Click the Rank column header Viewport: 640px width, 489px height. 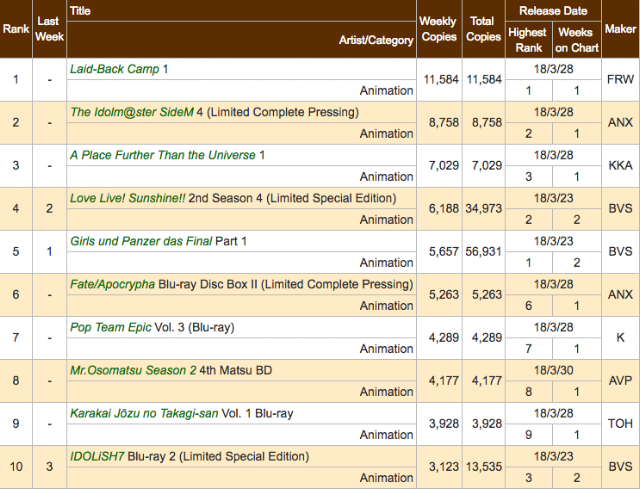point(16,29)
